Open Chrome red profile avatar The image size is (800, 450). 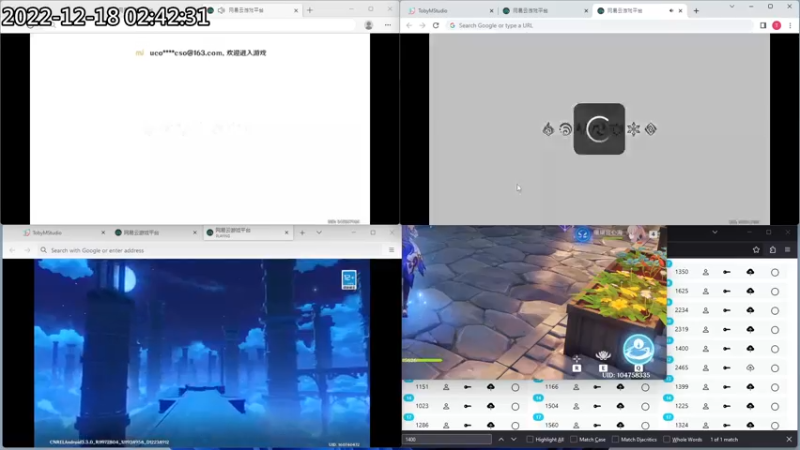coord(777,25)
